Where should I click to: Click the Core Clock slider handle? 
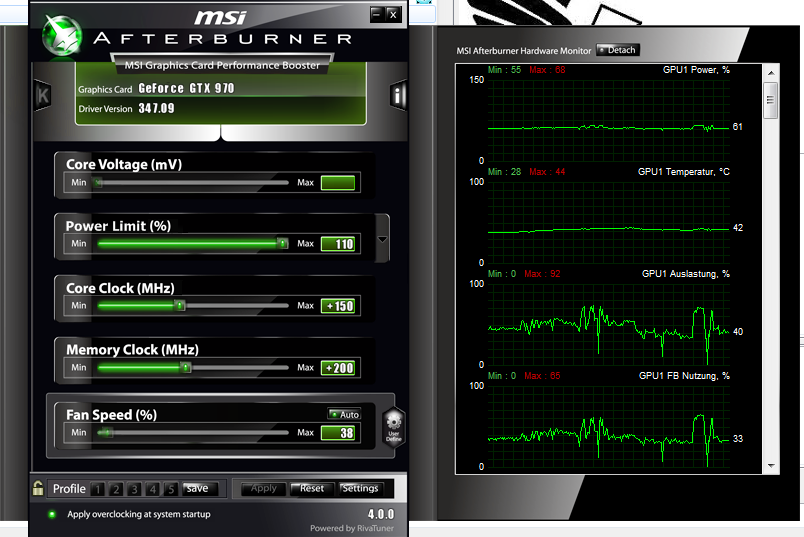[x=179, y=306]
